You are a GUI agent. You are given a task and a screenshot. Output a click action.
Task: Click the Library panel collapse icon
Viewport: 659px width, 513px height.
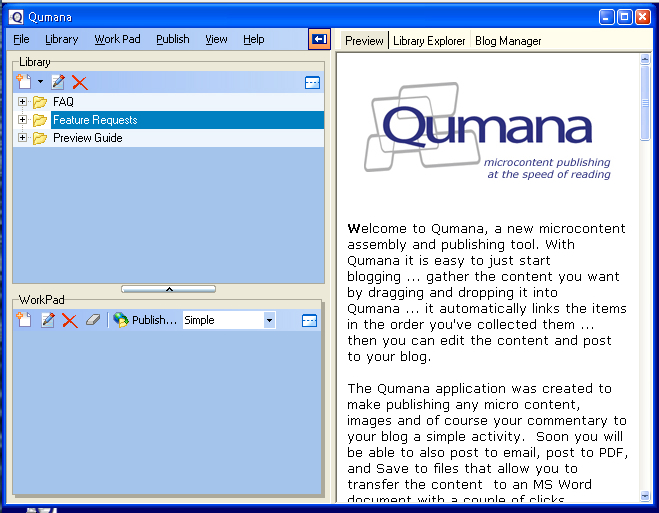point(312,83)
